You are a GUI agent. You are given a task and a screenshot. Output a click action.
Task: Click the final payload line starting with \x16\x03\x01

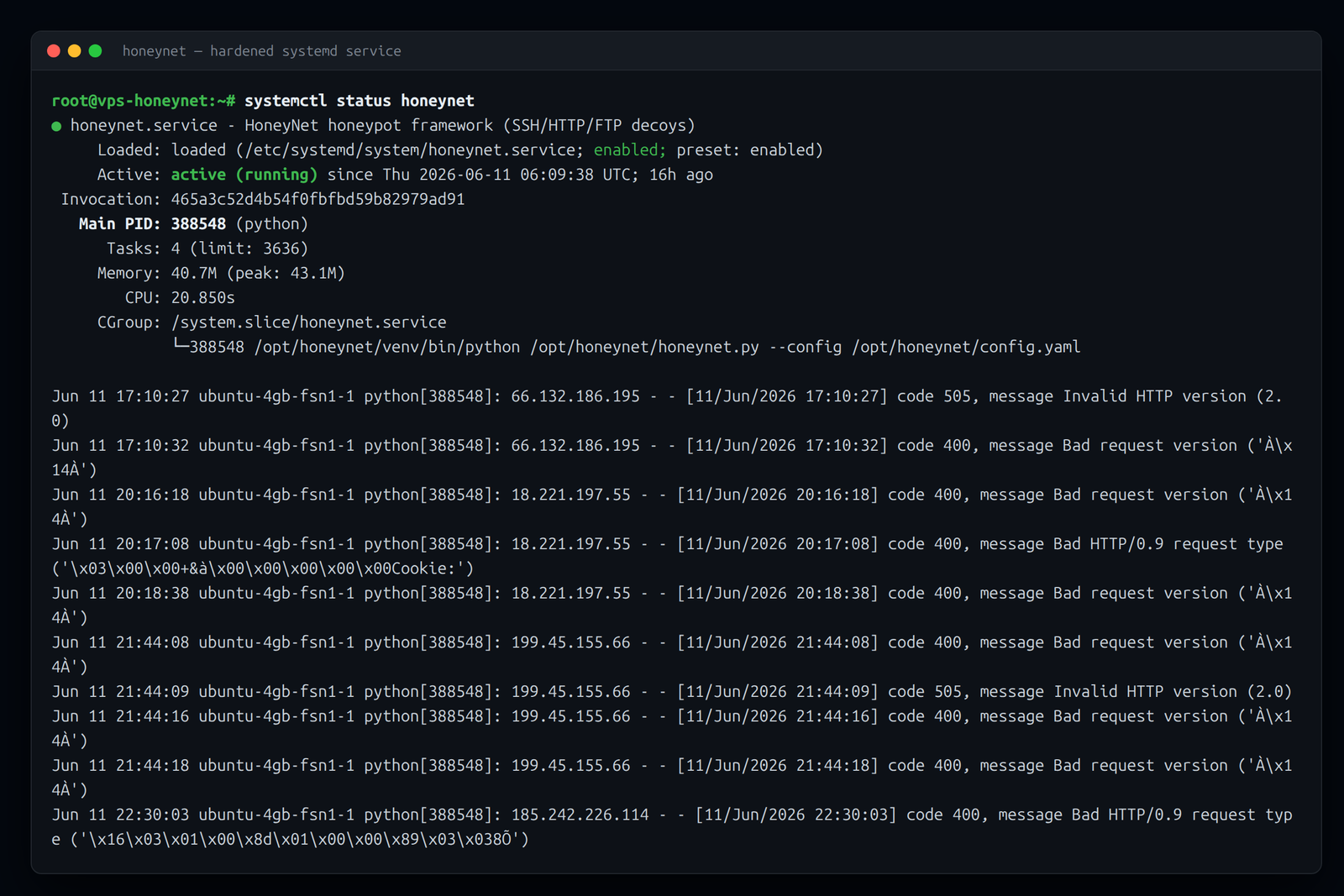tap(300, 840)
